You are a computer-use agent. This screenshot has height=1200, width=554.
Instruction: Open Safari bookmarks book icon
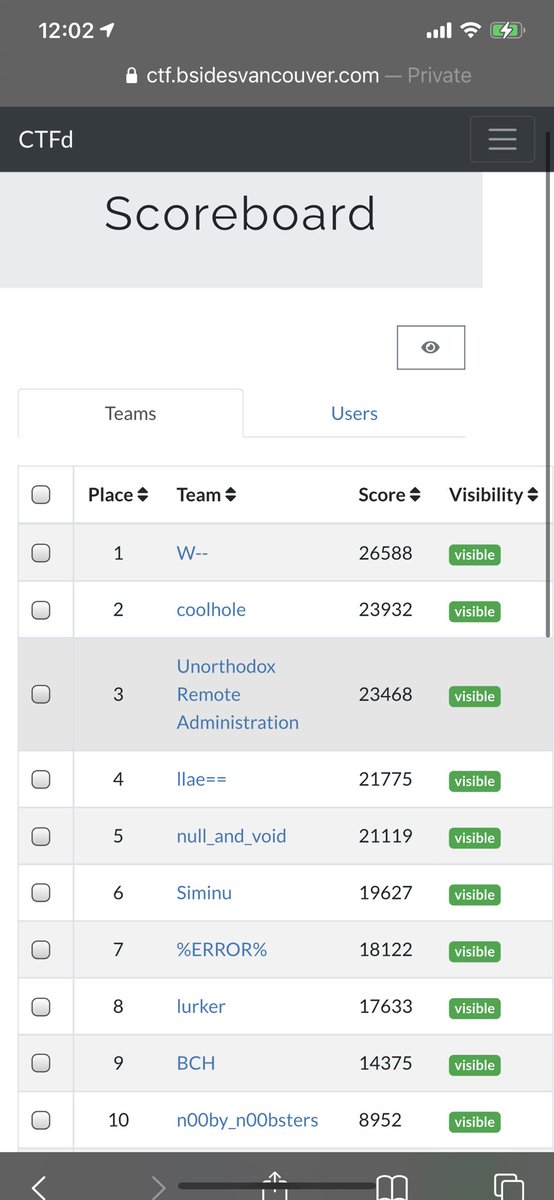coord(392,1187)
